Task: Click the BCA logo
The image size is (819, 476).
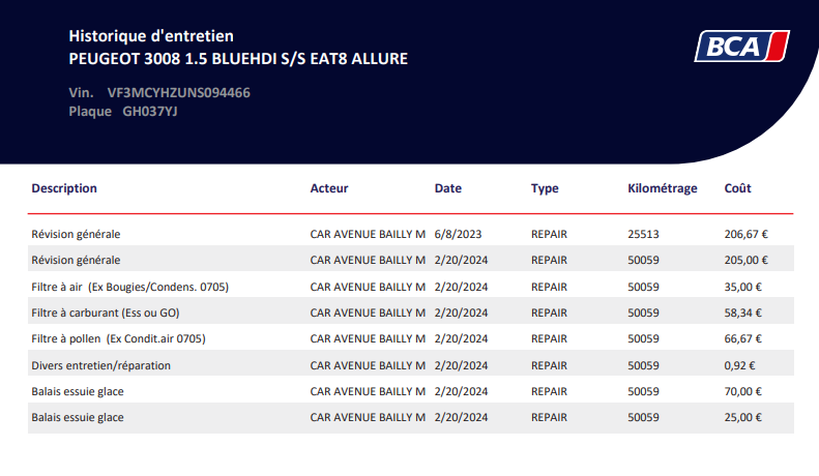Action: [x=742, y=47]
